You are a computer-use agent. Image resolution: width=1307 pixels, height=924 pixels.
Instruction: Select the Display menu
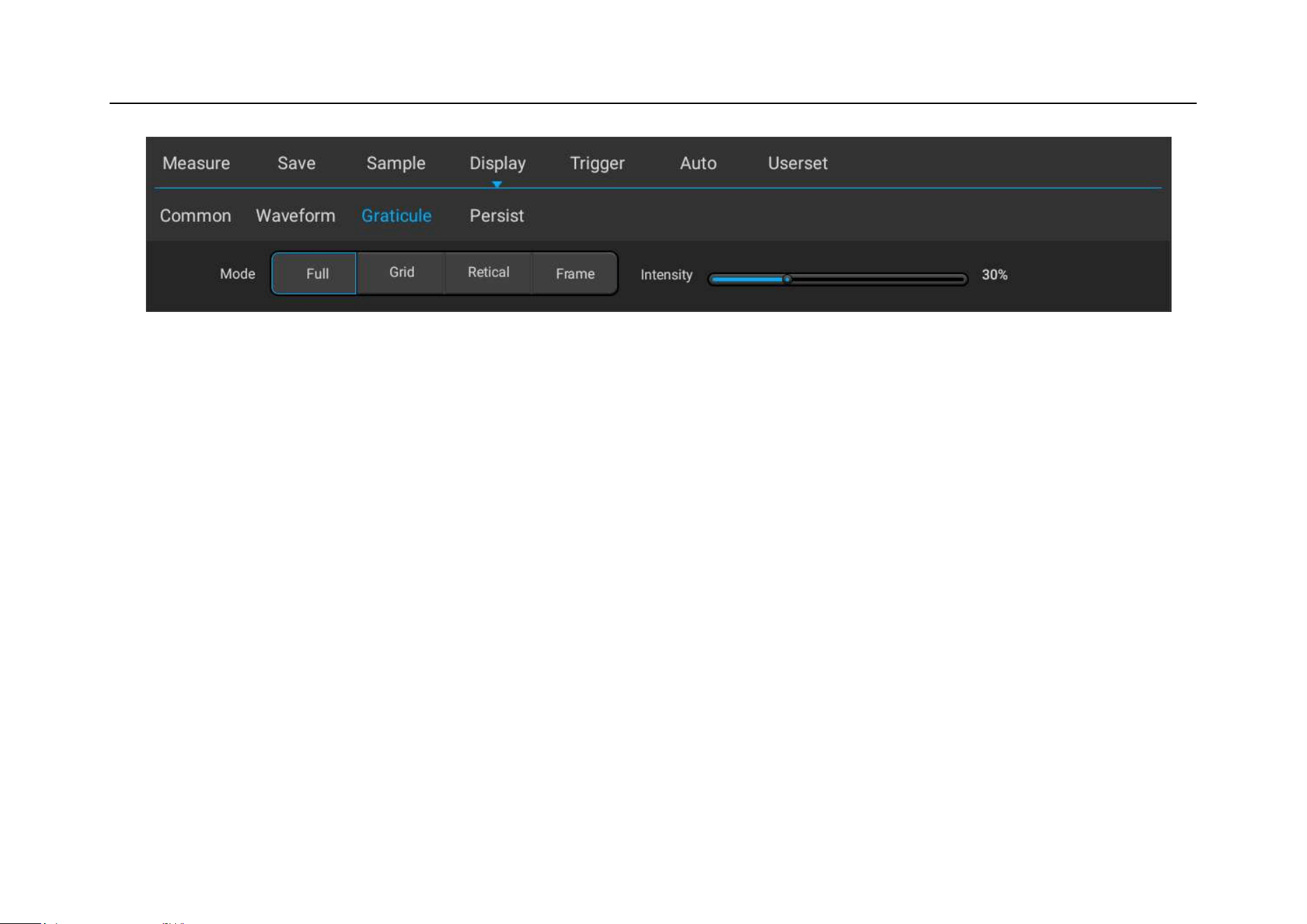point(497,163)
